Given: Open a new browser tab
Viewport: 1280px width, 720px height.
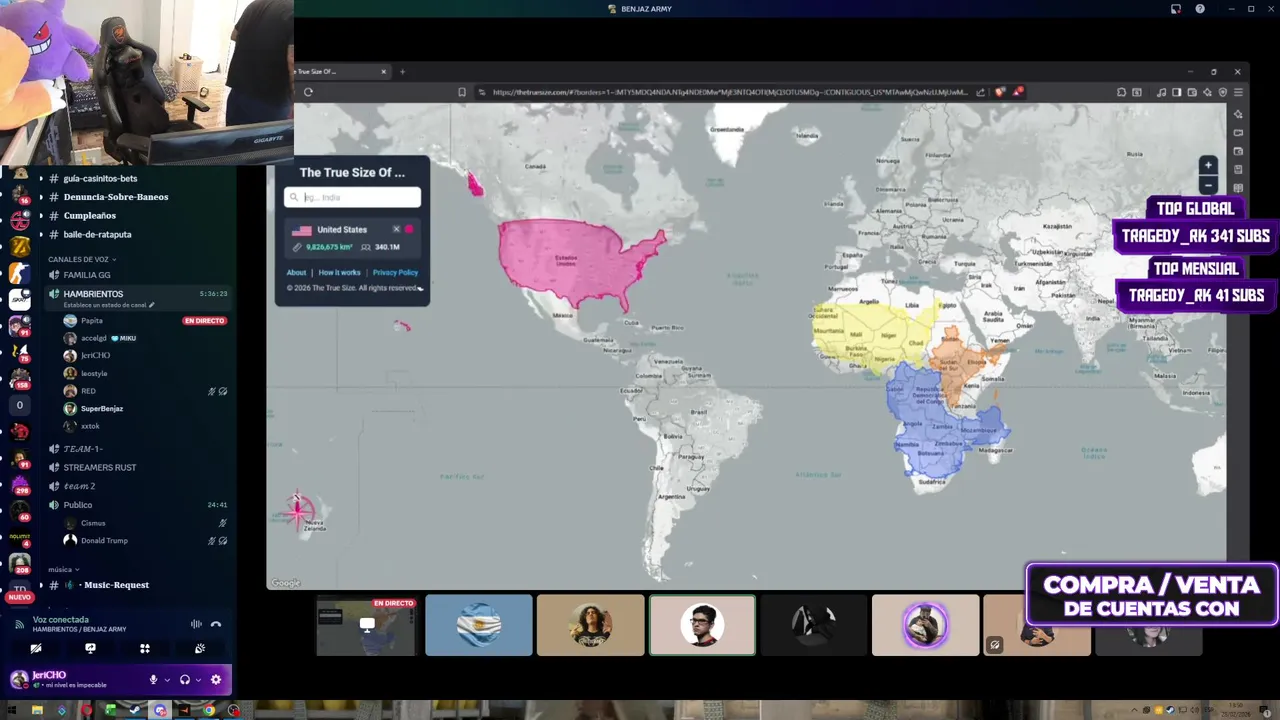Looking at the screenshot, I should 403,71.
